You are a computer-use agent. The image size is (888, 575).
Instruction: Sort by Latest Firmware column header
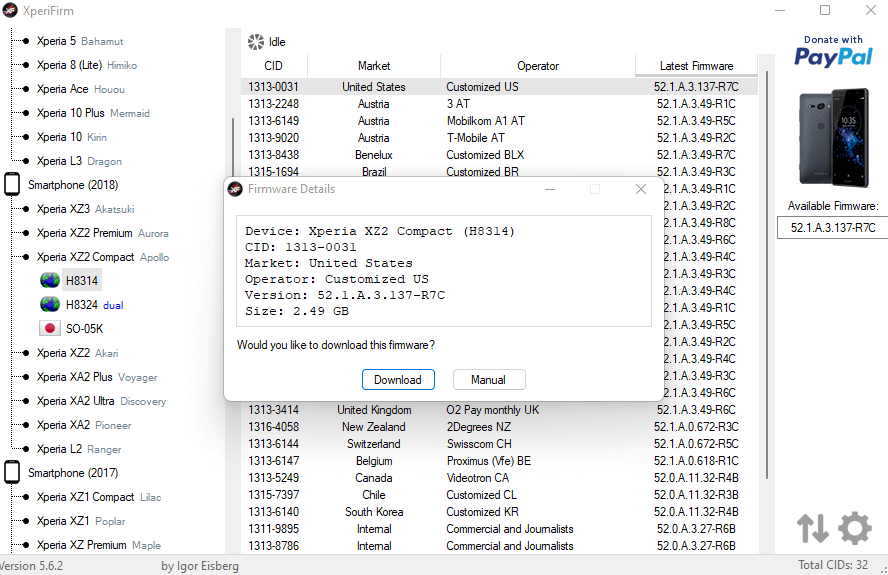point(696,66)
